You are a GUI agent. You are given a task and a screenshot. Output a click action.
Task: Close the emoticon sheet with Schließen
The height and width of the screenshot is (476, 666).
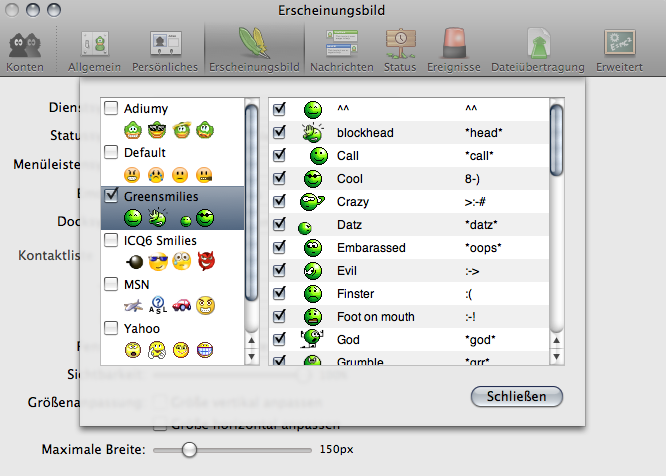[516, 397]
